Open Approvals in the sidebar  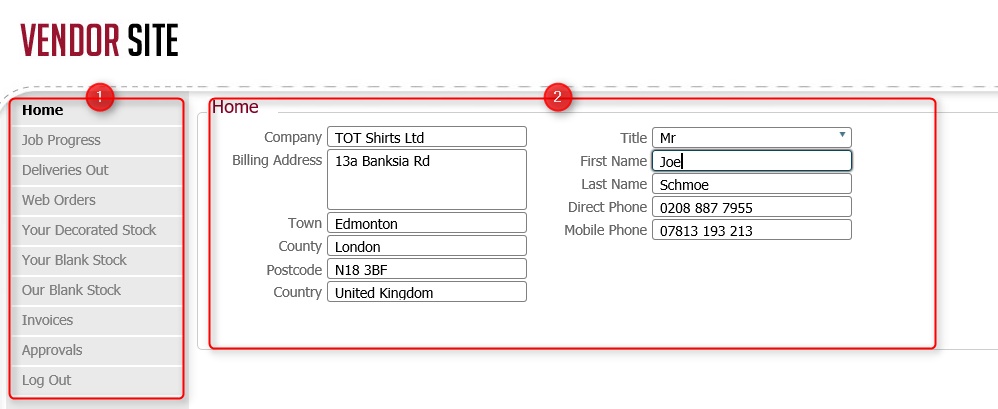point(52,350)
